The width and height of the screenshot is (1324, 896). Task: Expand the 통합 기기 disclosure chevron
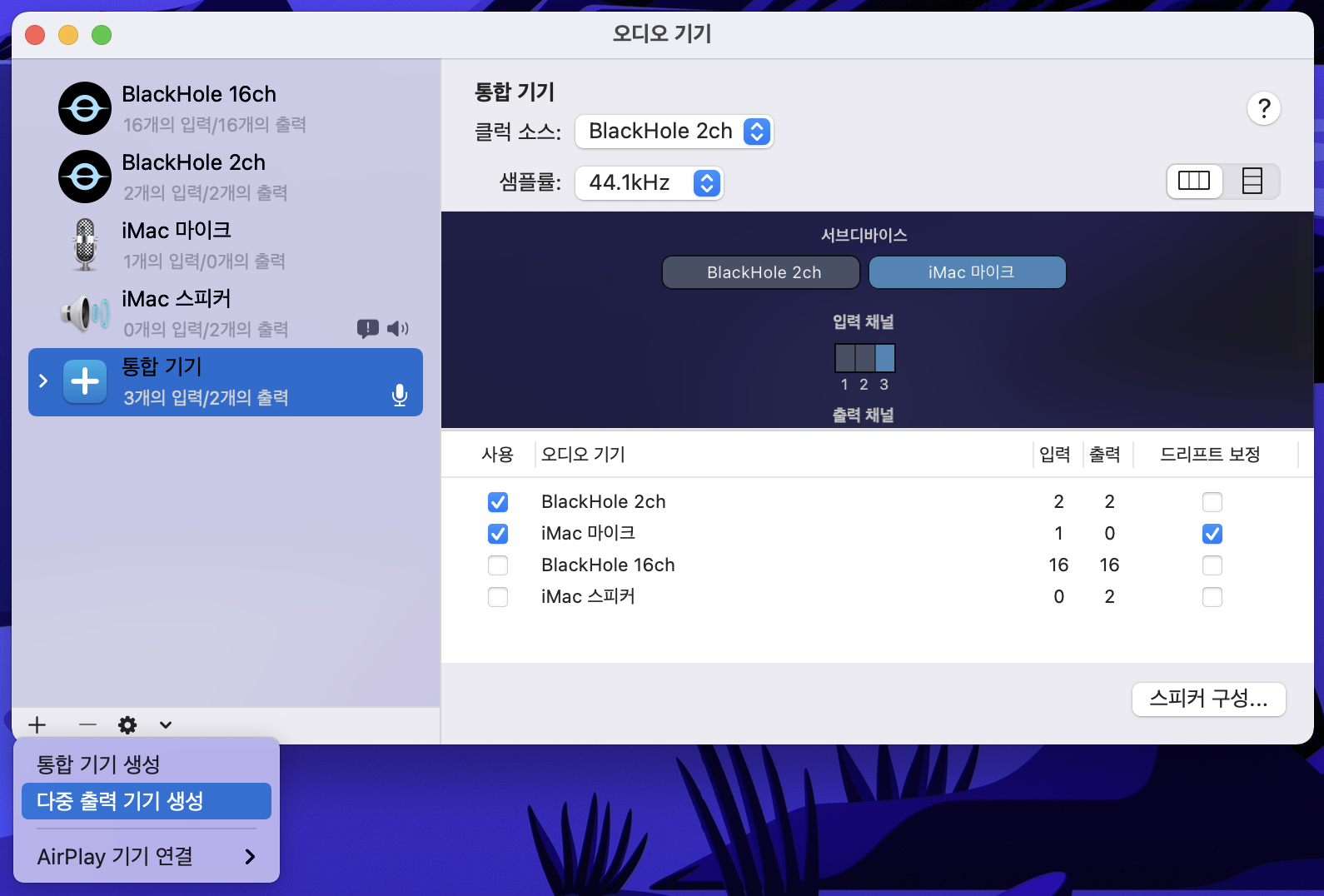click(43, 381)
